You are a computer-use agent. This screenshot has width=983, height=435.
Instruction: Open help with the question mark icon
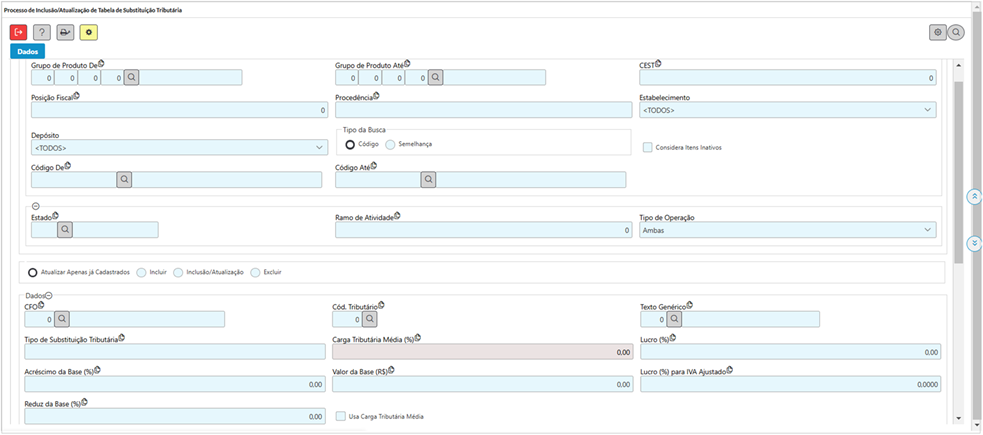coord(41,32)
